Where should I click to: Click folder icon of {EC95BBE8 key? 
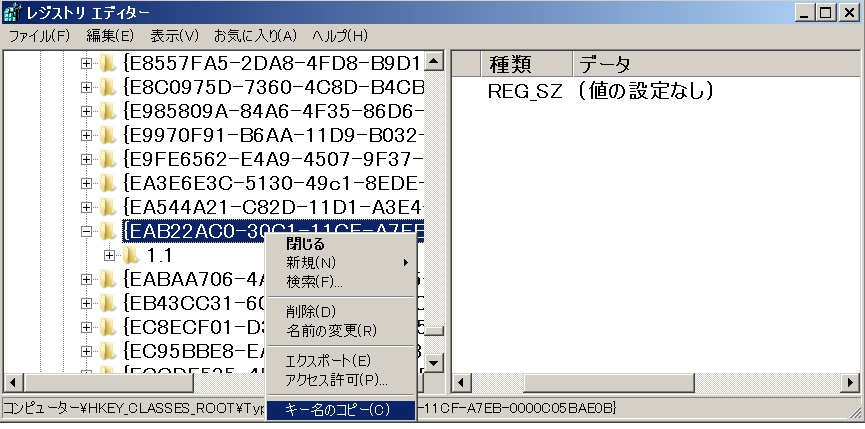108,350
